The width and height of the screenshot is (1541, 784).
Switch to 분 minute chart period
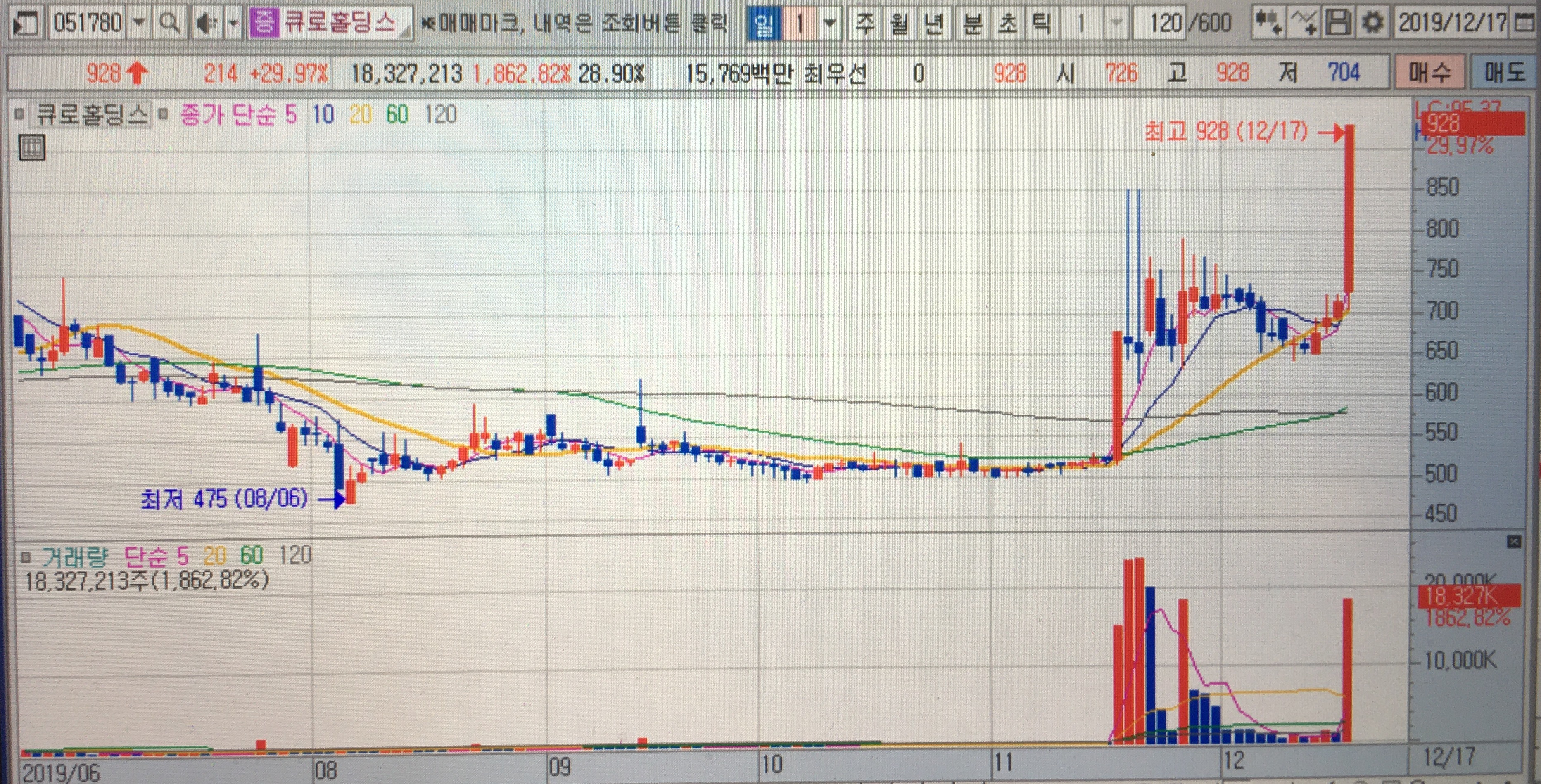click(973, 23)
